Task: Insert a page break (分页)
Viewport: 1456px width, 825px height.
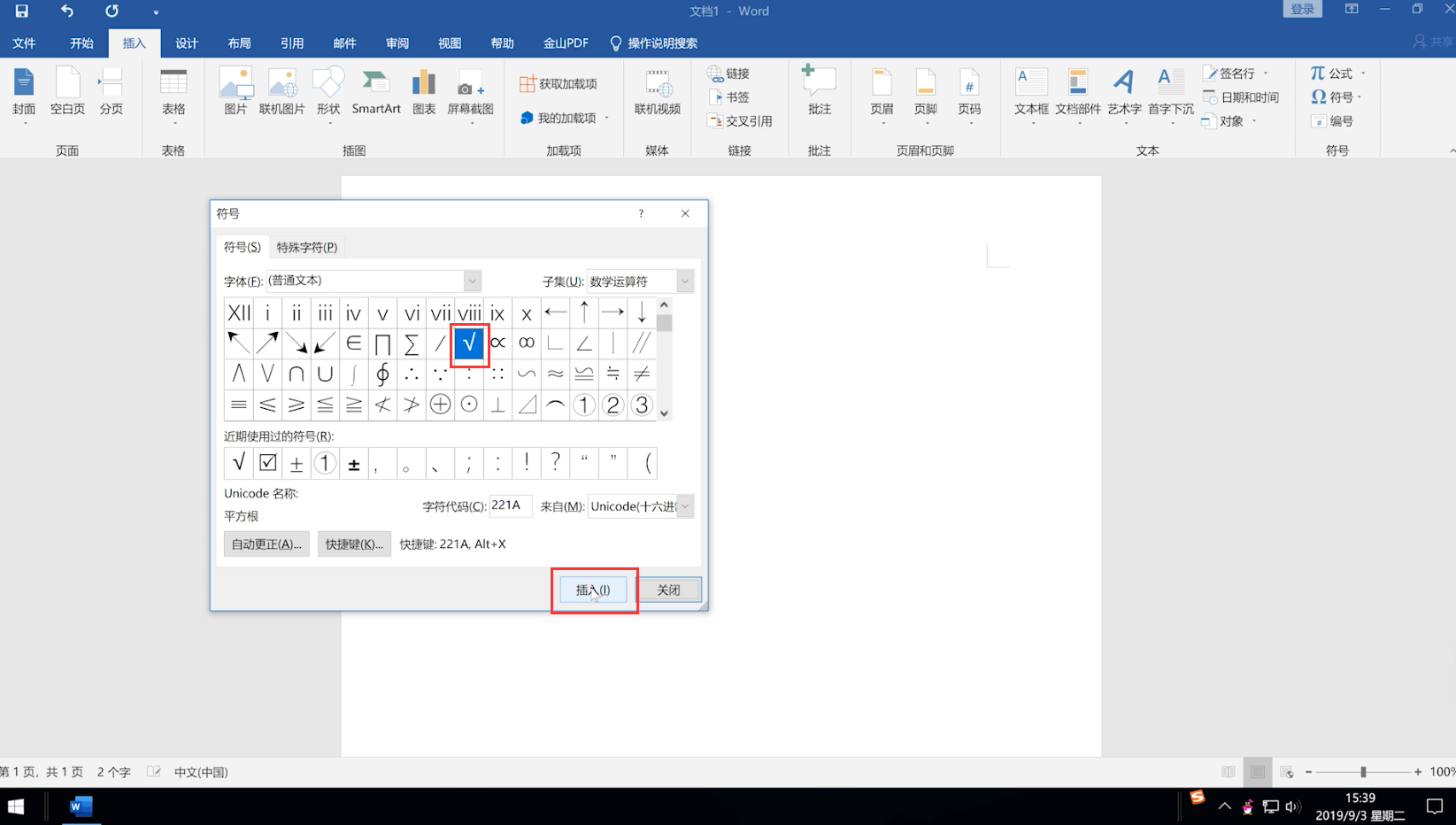Action: point(112,93)
